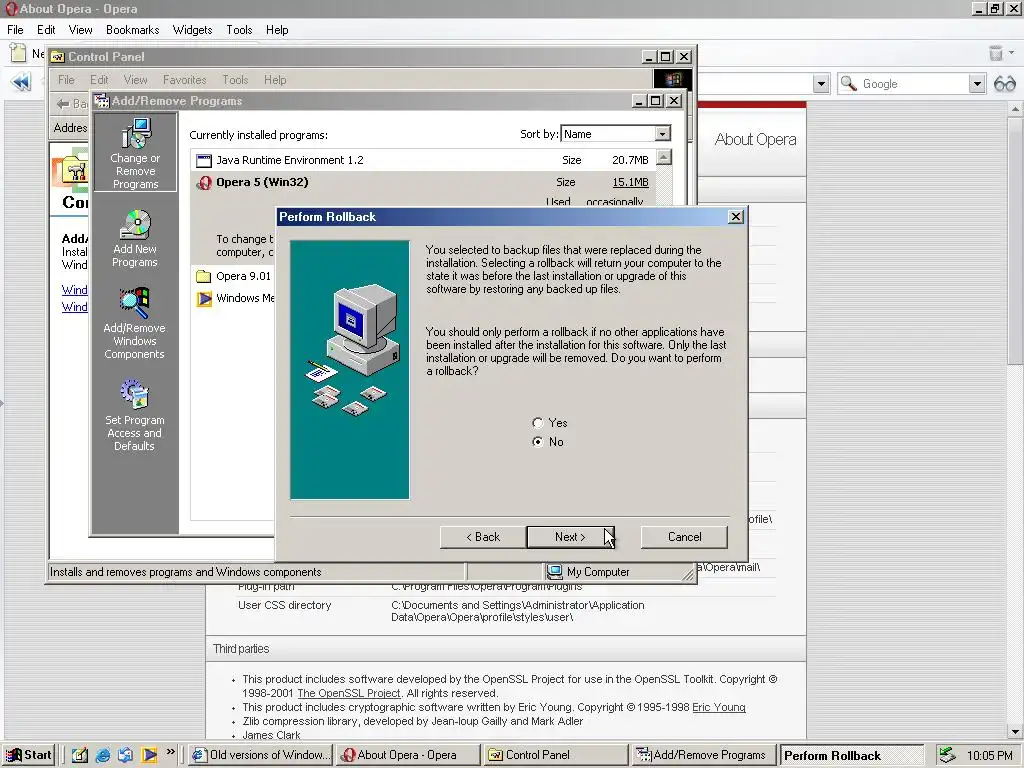Viewport: 1024px width, 768px height.
Task: Click the Java Runtime Environment program icon
Action: [204, 160]
